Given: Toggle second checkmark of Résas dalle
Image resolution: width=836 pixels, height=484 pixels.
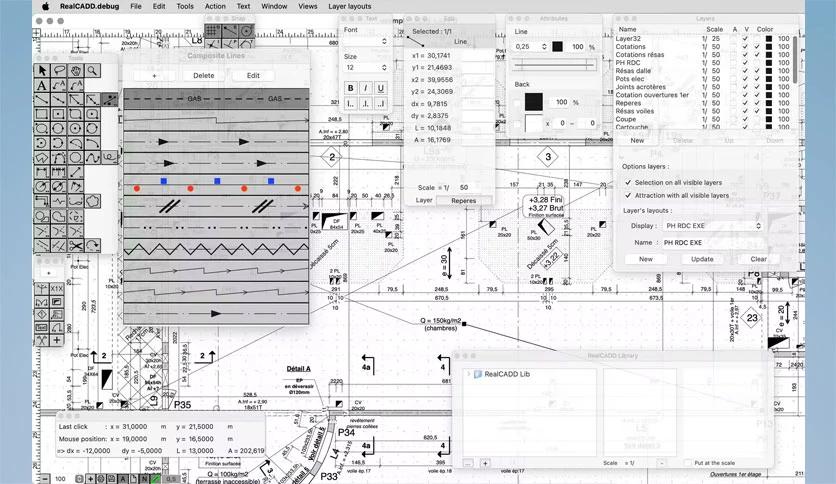Looking at the screenshot, I should point(757,71).
